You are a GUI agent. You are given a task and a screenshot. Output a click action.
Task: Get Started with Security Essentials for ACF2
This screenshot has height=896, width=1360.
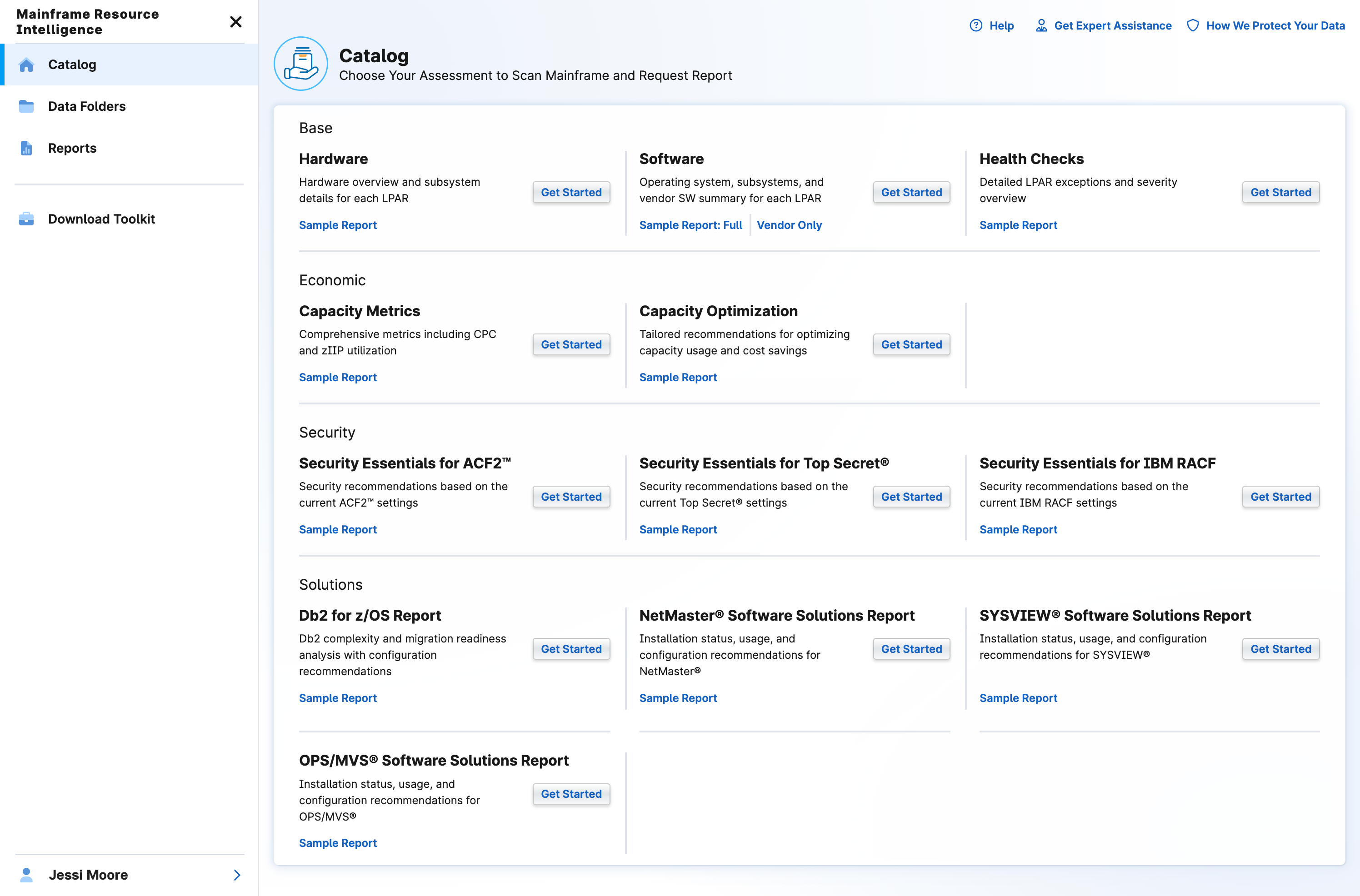tap(571, 497)
